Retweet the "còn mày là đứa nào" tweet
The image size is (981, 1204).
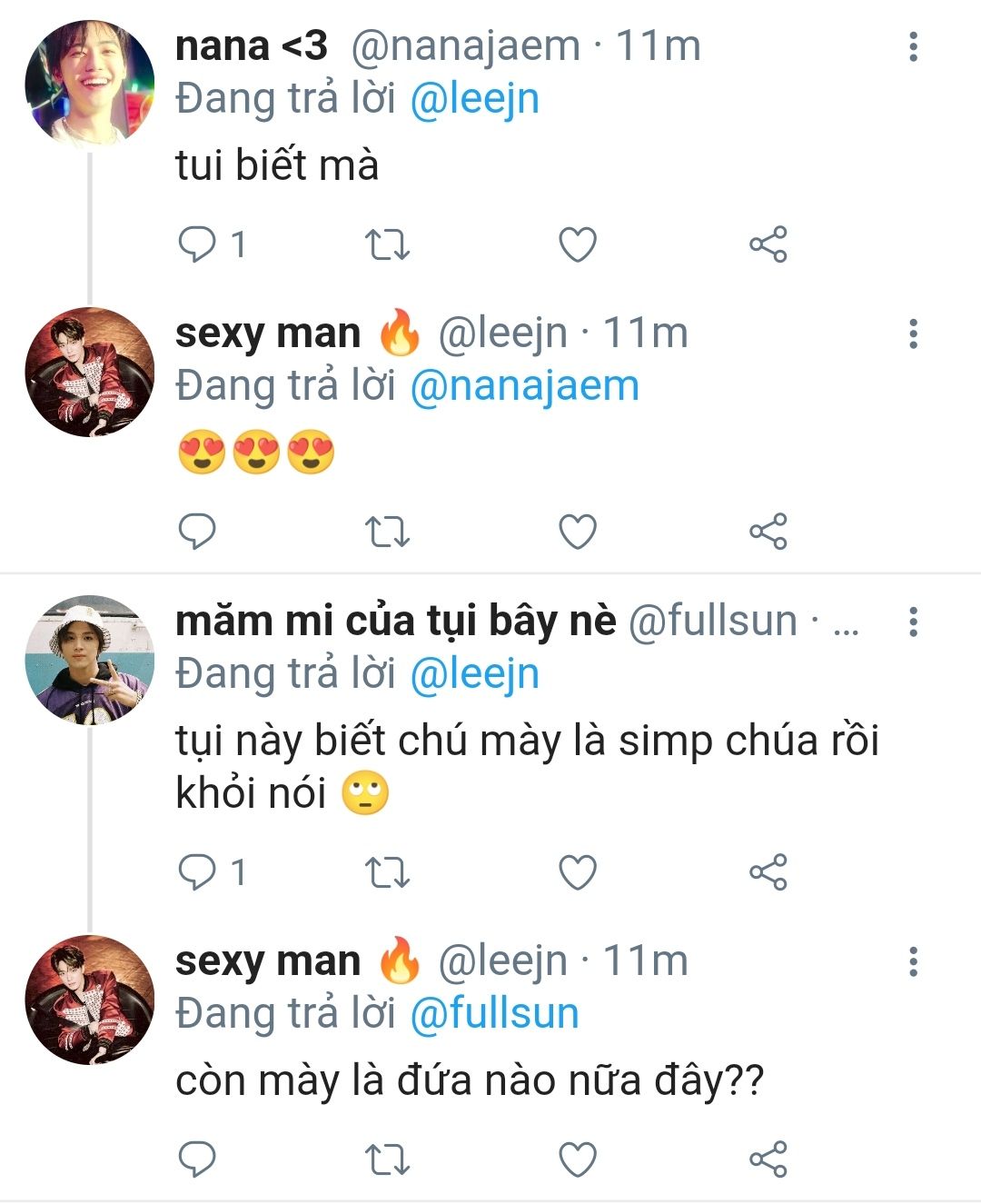(x=387, y=1159)
